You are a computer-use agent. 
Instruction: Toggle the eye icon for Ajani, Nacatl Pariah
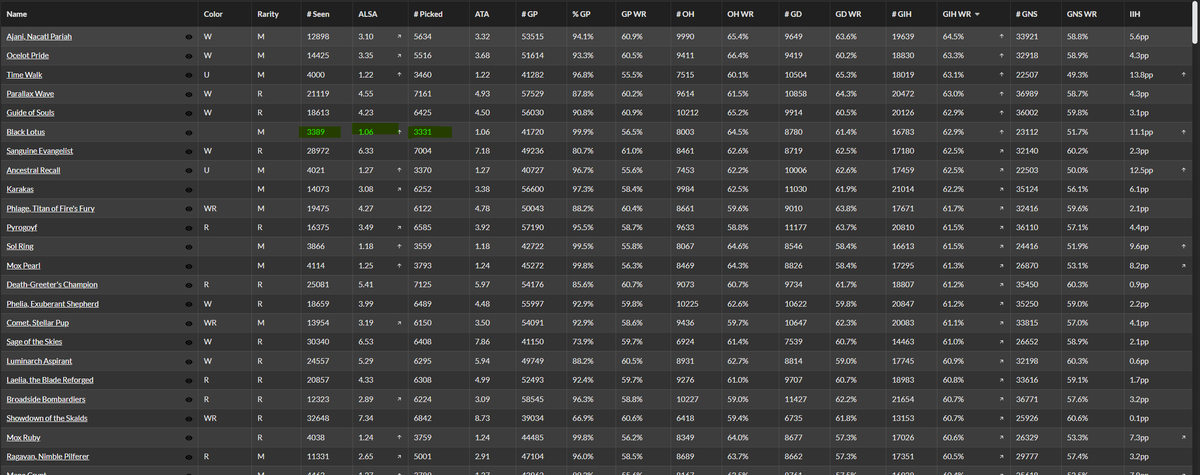(x=189, y=37)
